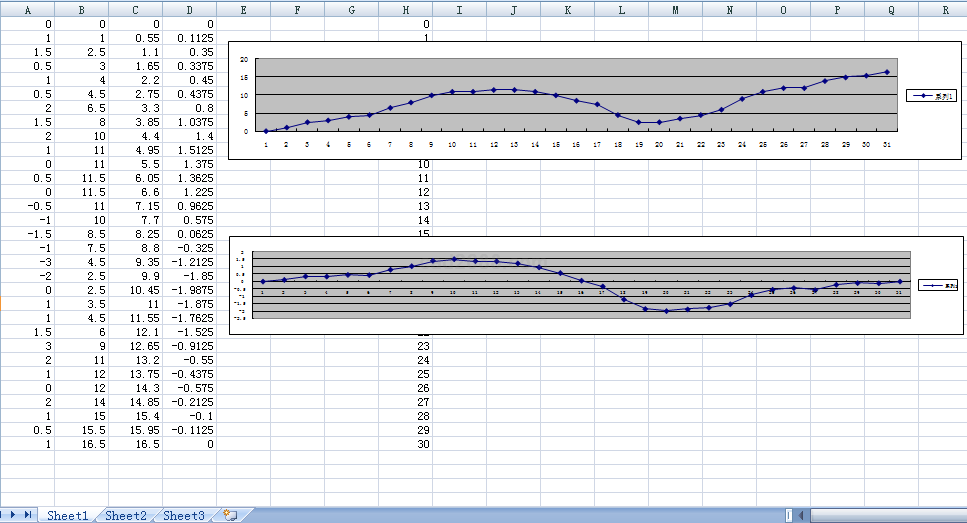The width and height of the screenshot is (967, 523).
Task: Click the horizontal scrollbar split handle
Action: pyautogui.click(x=789, y=515)
